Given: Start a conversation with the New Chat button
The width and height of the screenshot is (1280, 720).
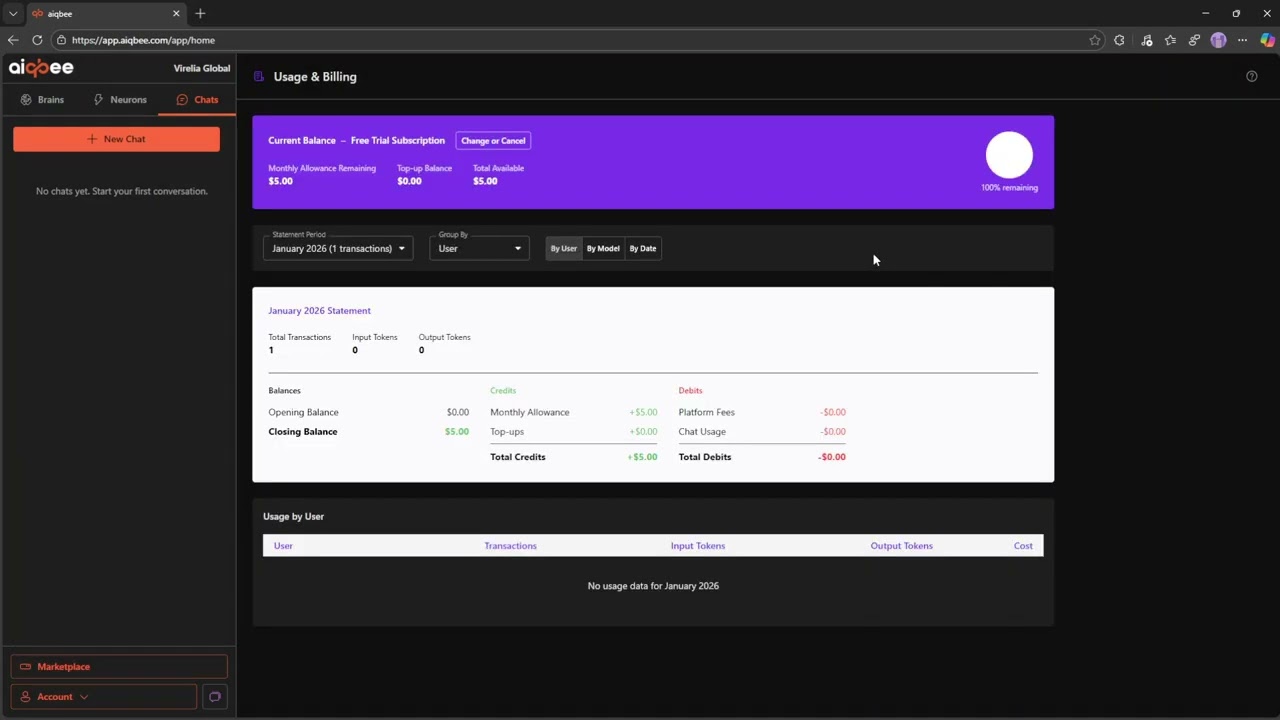Looking at the screenshot, I should pyautogui.click(x=116, y=139).
